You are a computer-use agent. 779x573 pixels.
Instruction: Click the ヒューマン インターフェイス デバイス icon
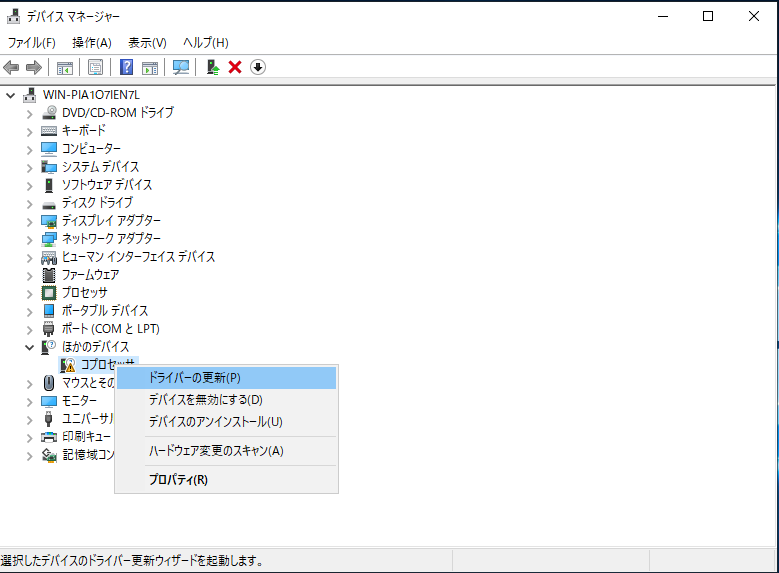49,257
